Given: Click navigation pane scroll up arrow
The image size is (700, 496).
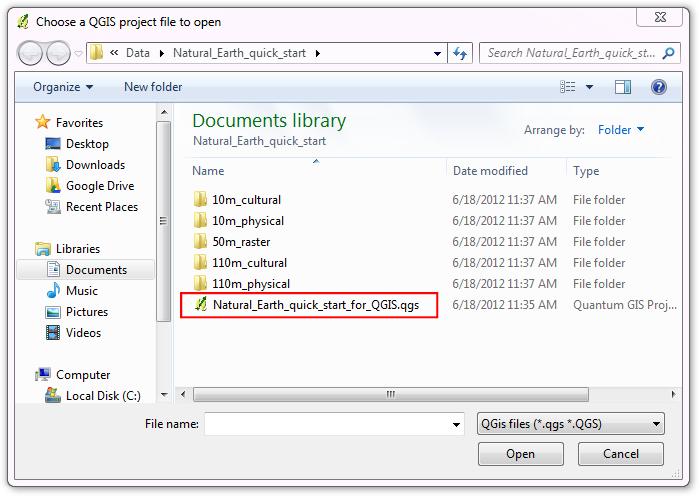Looking at the screenshot, I should [164, 112].
